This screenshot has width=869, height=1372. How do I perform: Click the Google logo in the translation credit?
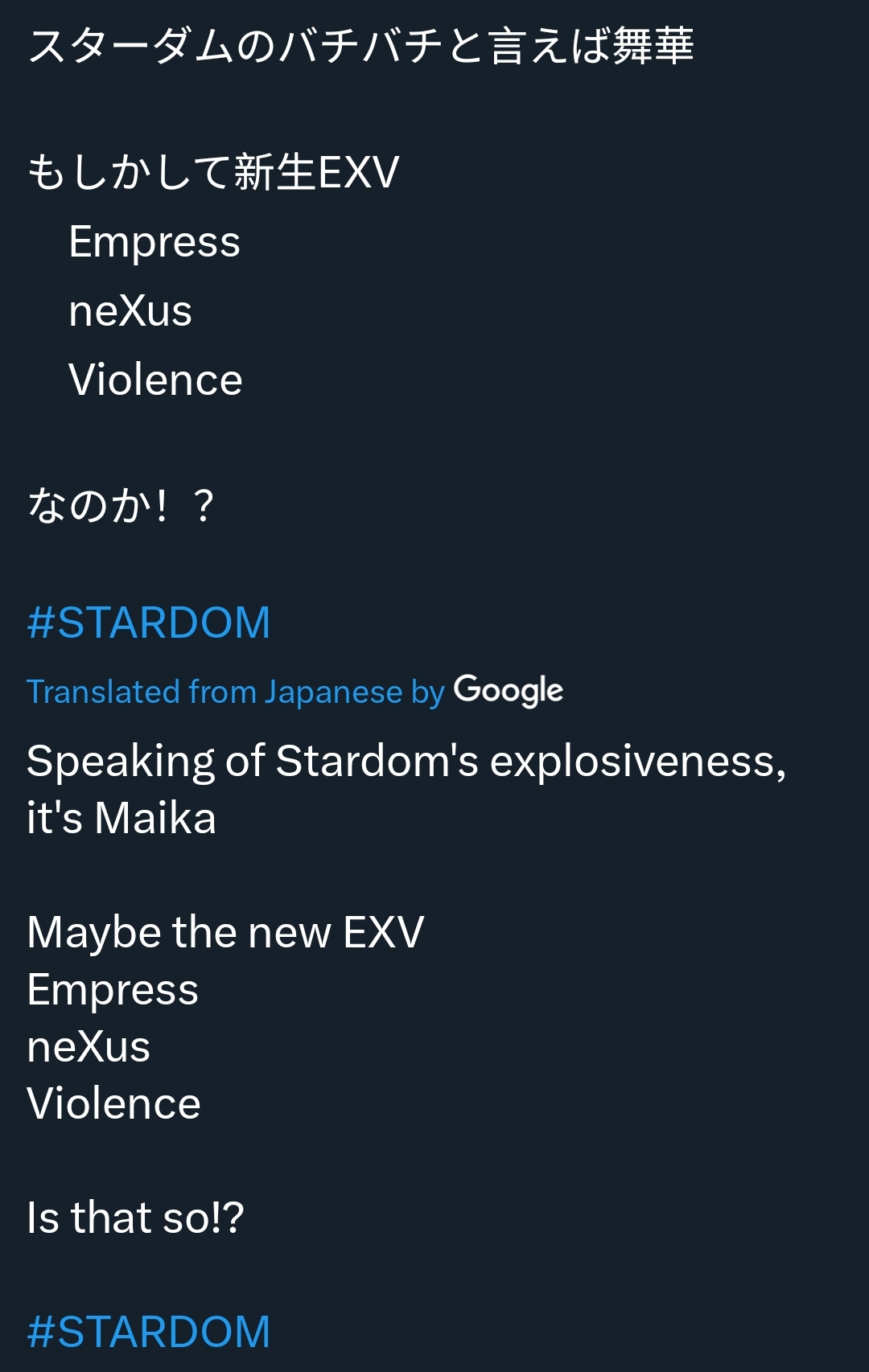pos(509,691)
